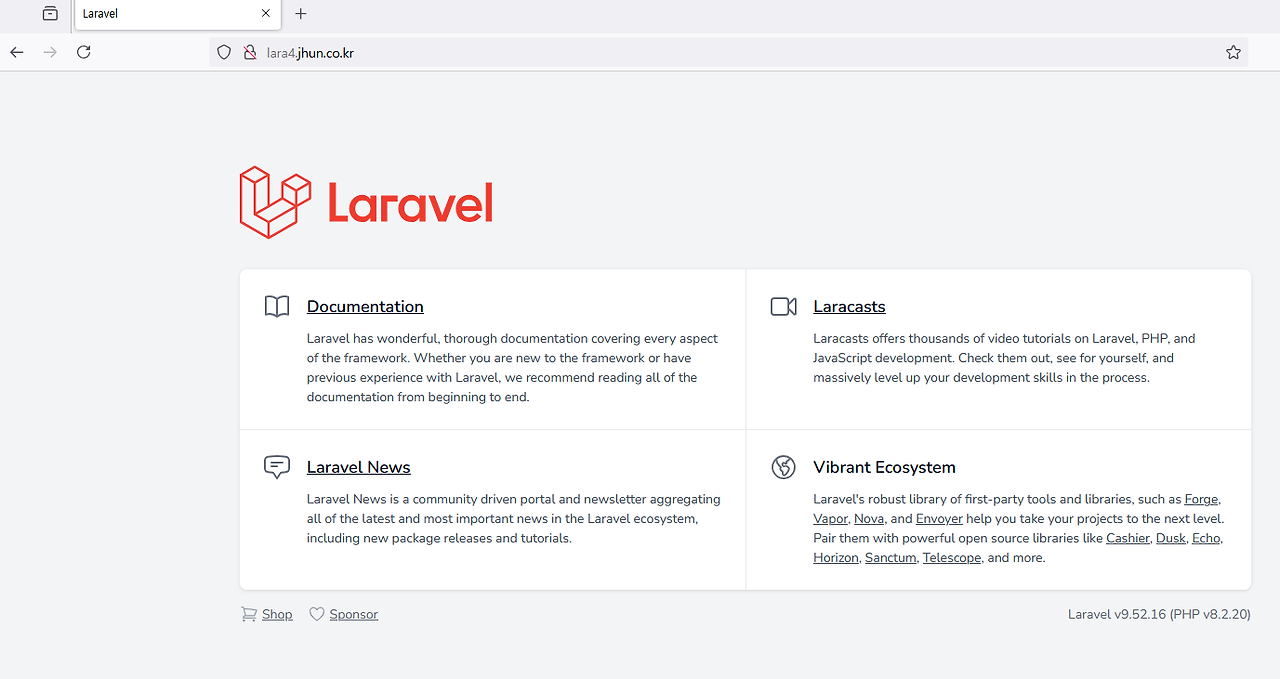Follow the Cashier link
The image size is (1280, 679).
coord(1128,538)
